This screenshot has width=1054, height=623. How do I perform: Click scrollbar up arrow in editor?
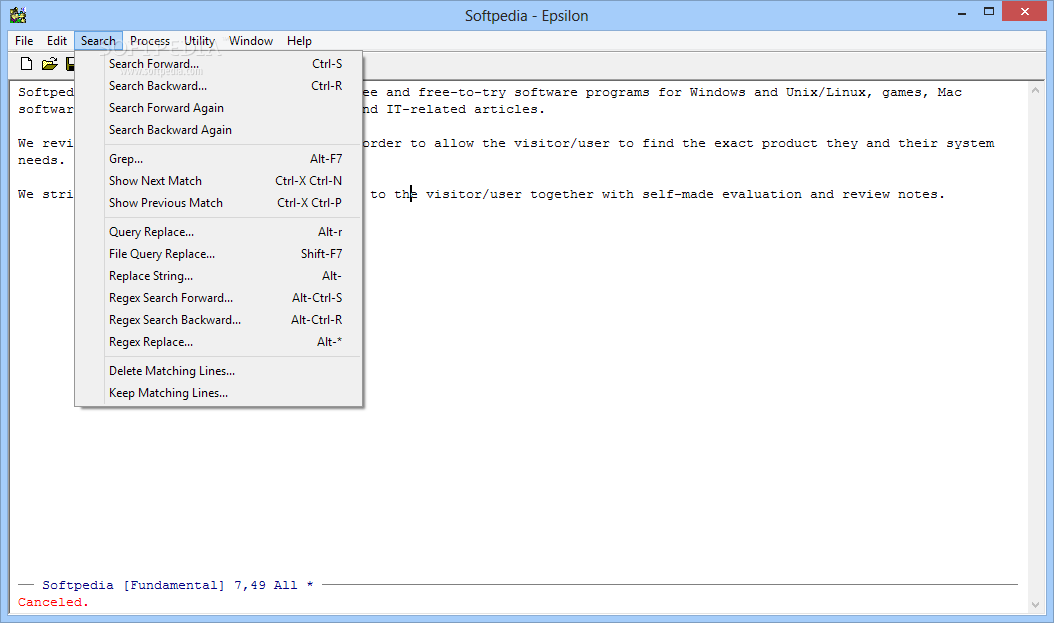click(1035, 90)
